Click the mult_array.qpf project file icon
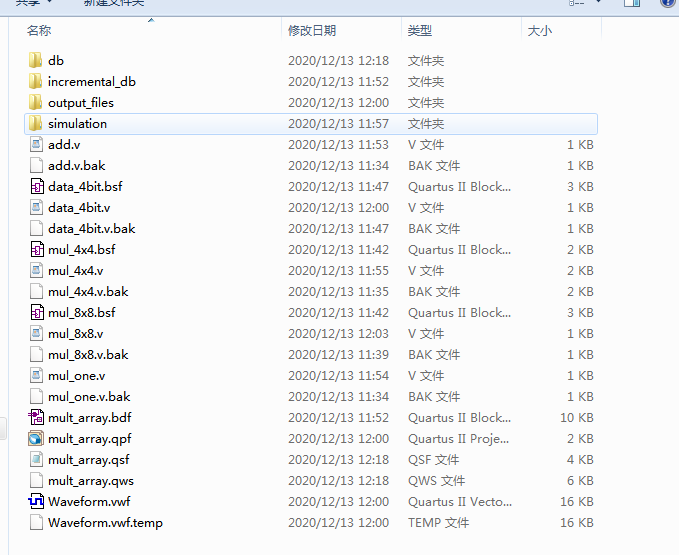Viewport: 679px width, 555px height. tap(36, 438)
